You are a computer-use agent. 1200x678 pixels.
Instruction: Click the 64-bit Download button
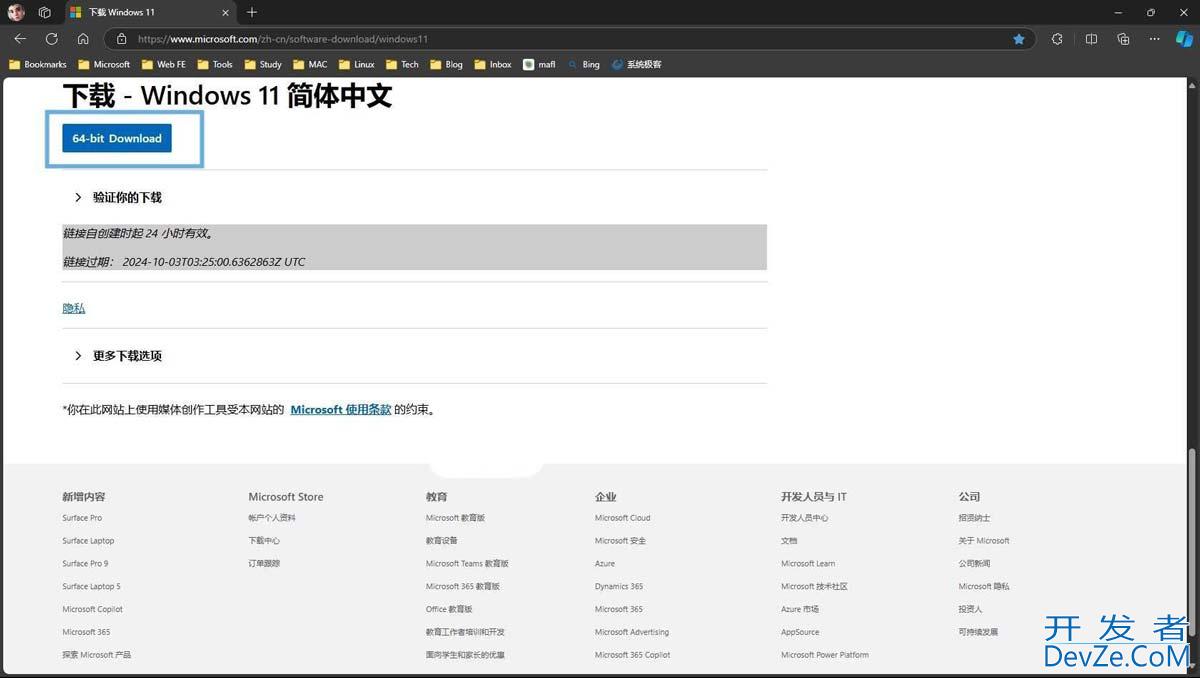pyautogui.click(x=117, y=138)
